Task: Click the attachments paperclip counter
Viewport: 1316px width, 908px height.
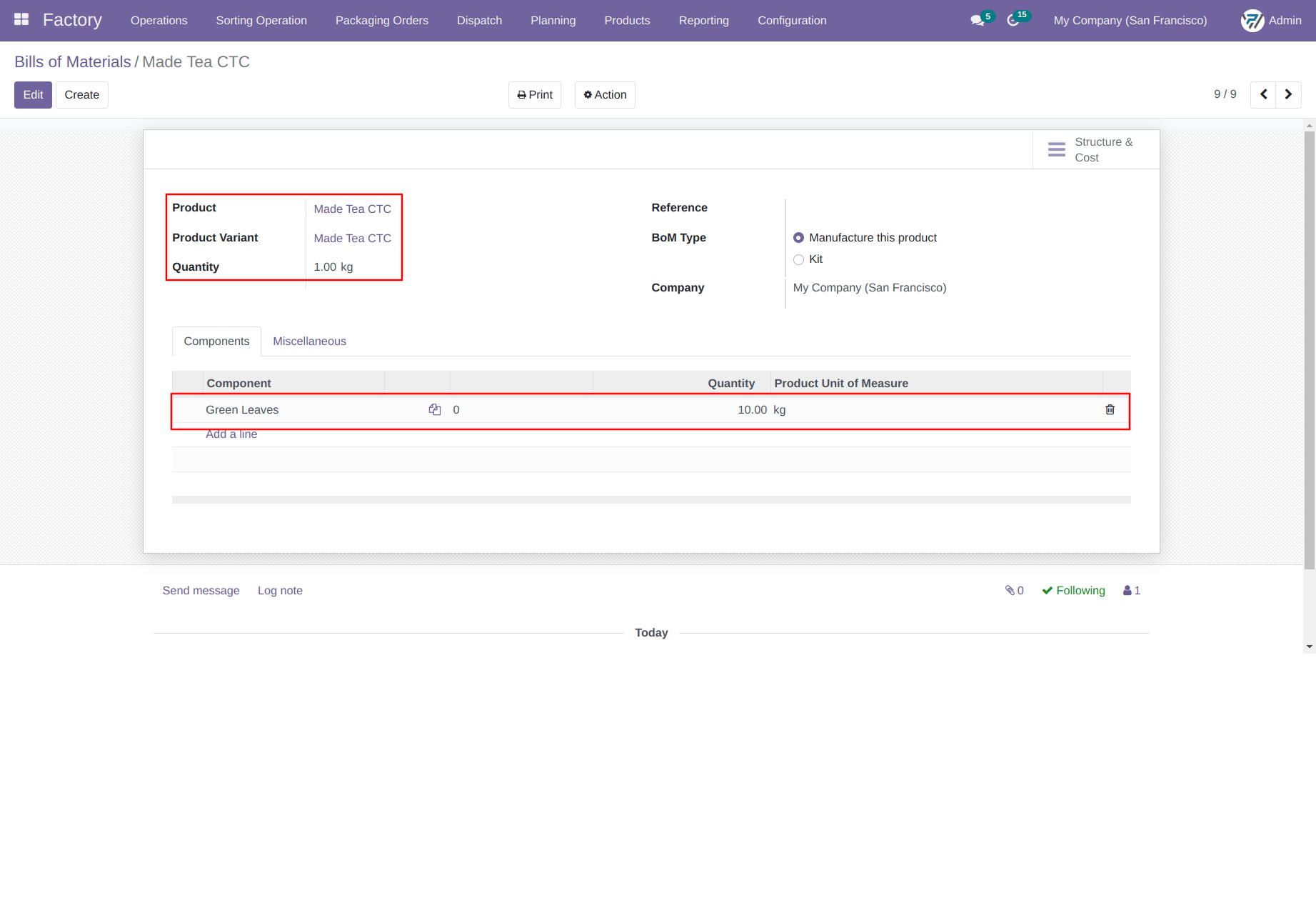Action: pyautogui.click(x=1015, y=590)
